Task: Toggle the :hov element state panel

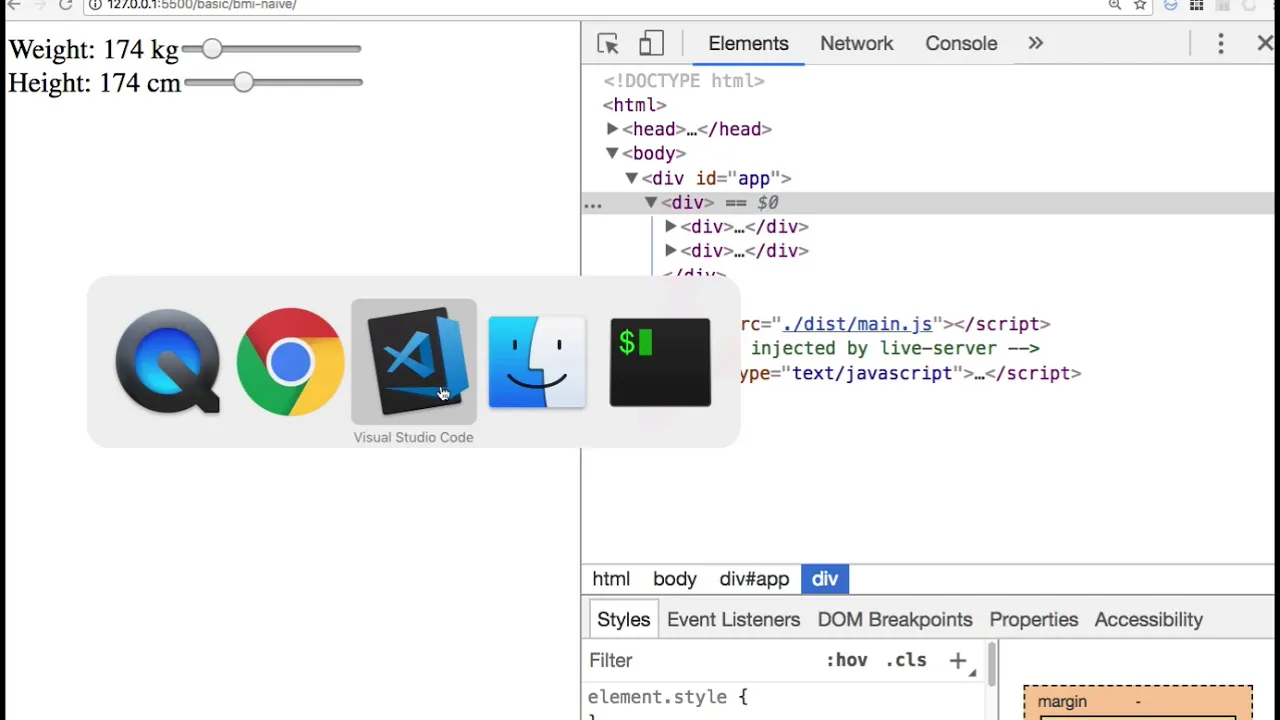Action: (x=847, y=660)
